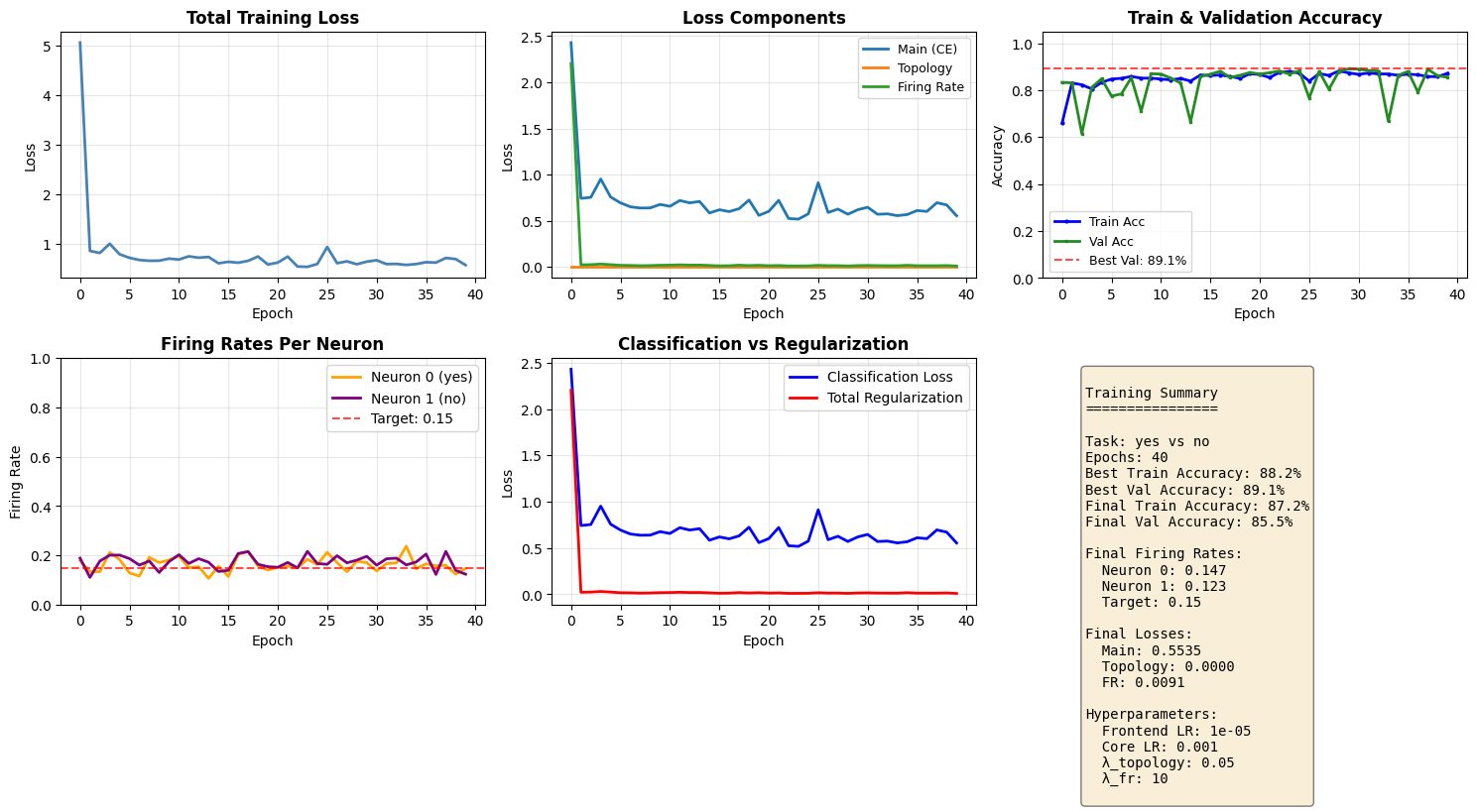
Task: Click the 'Val Acc' legend entry
Action: point(1110,241)
